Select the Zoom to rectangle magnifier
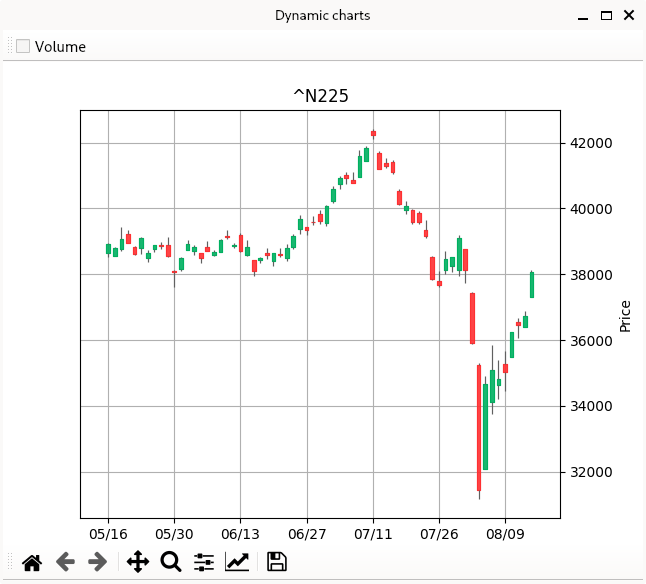The image size is (646, 584). coord(171,562)
